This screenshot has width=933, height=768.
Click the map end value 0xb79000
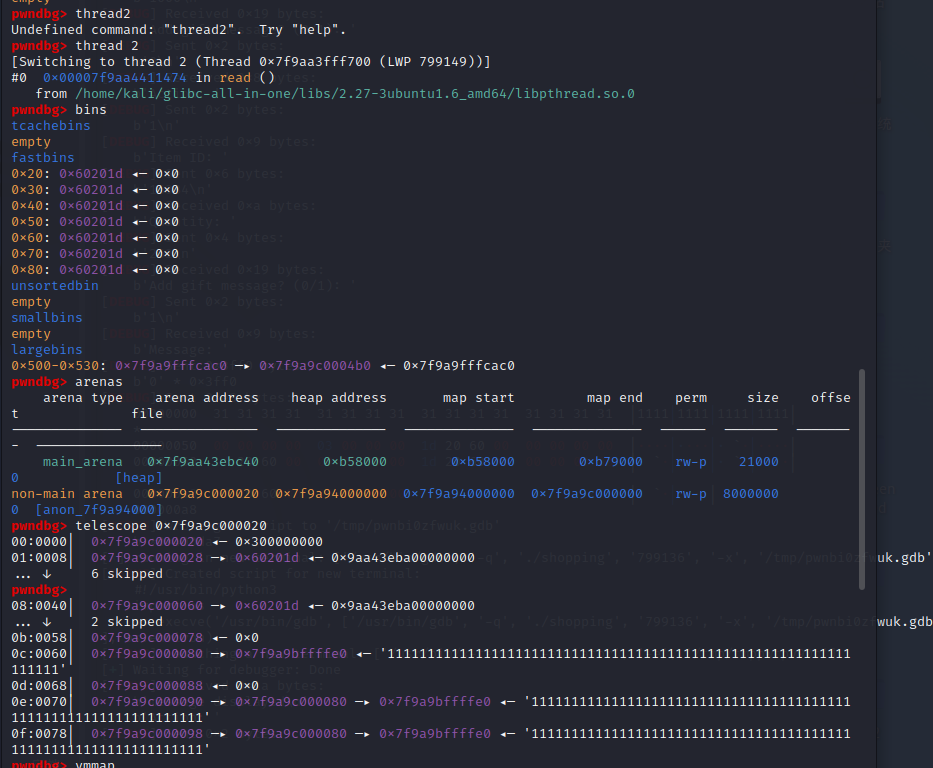[610, 462]
